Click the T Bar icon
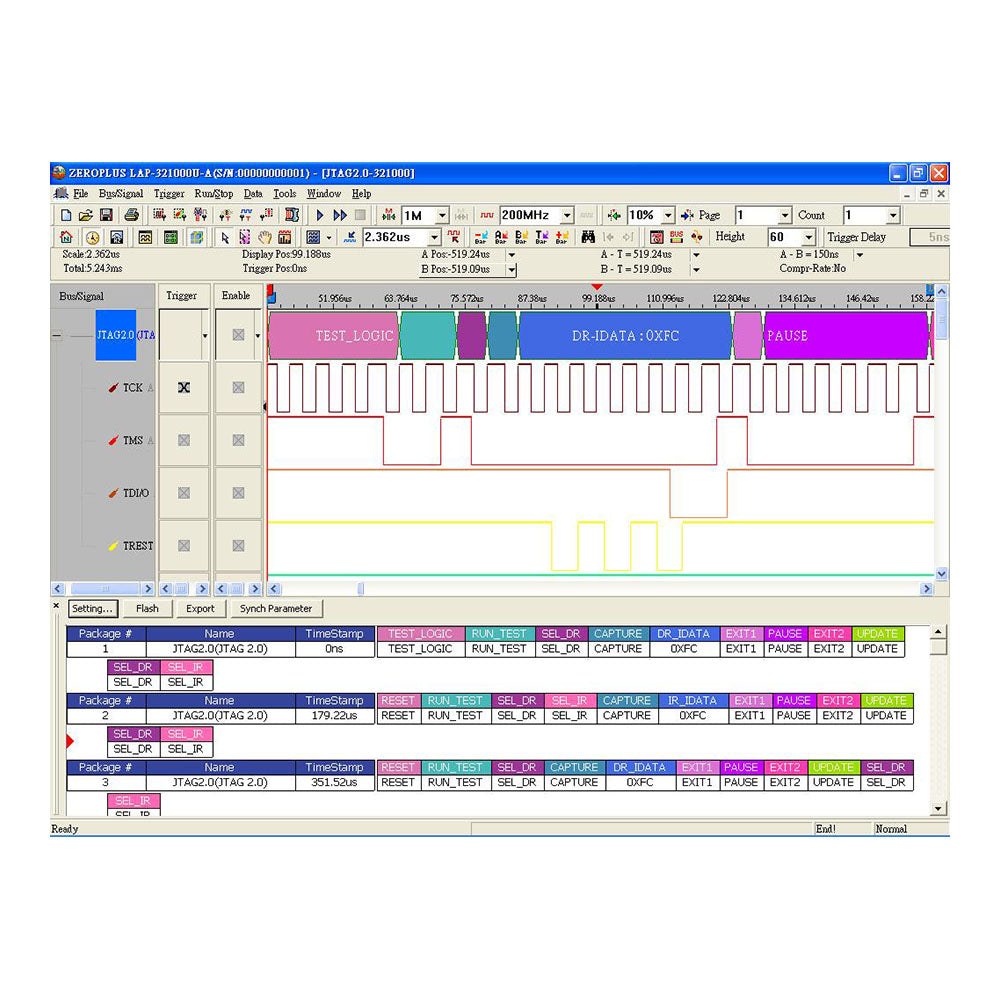Viewport: 1000px width, 1000px height. 541,237
